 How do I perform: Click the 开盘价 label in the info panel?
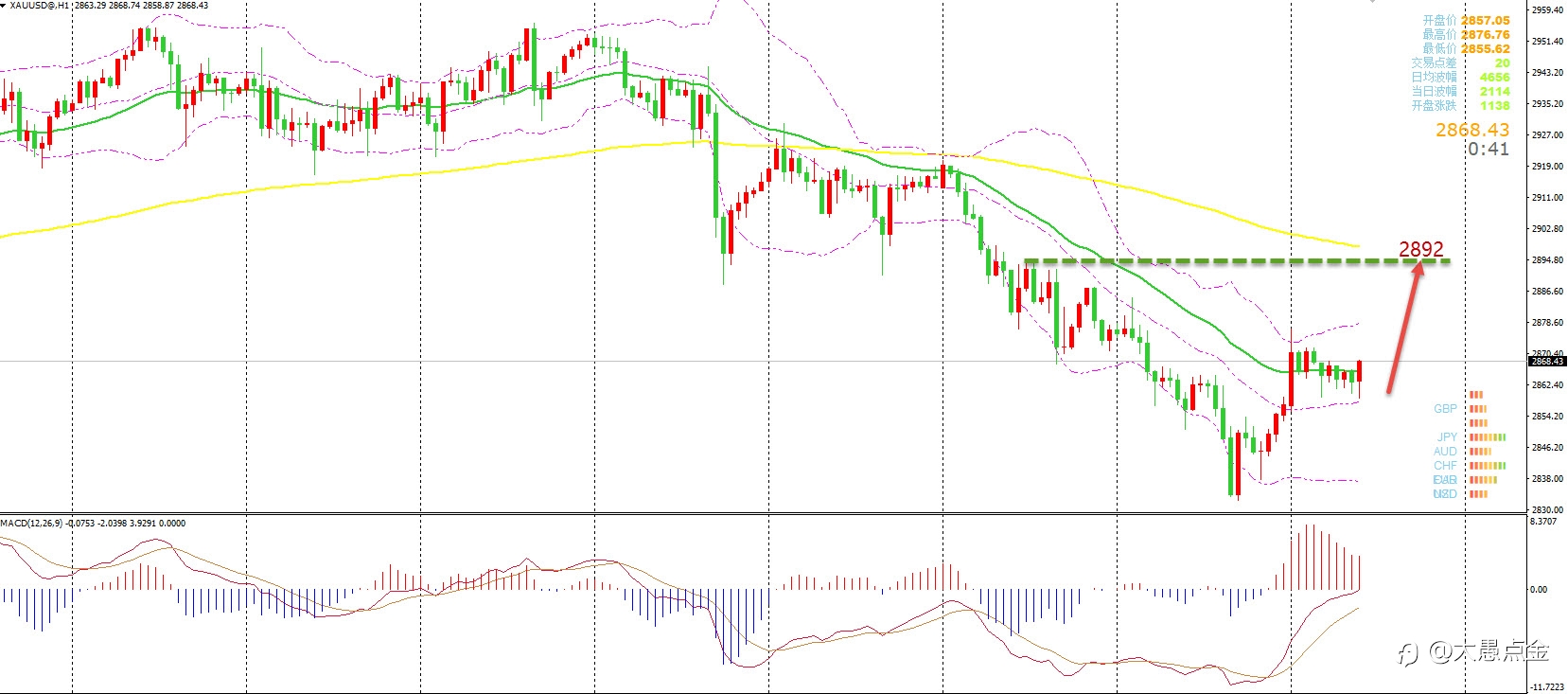pyautogui.click(x=1439, y=20)
